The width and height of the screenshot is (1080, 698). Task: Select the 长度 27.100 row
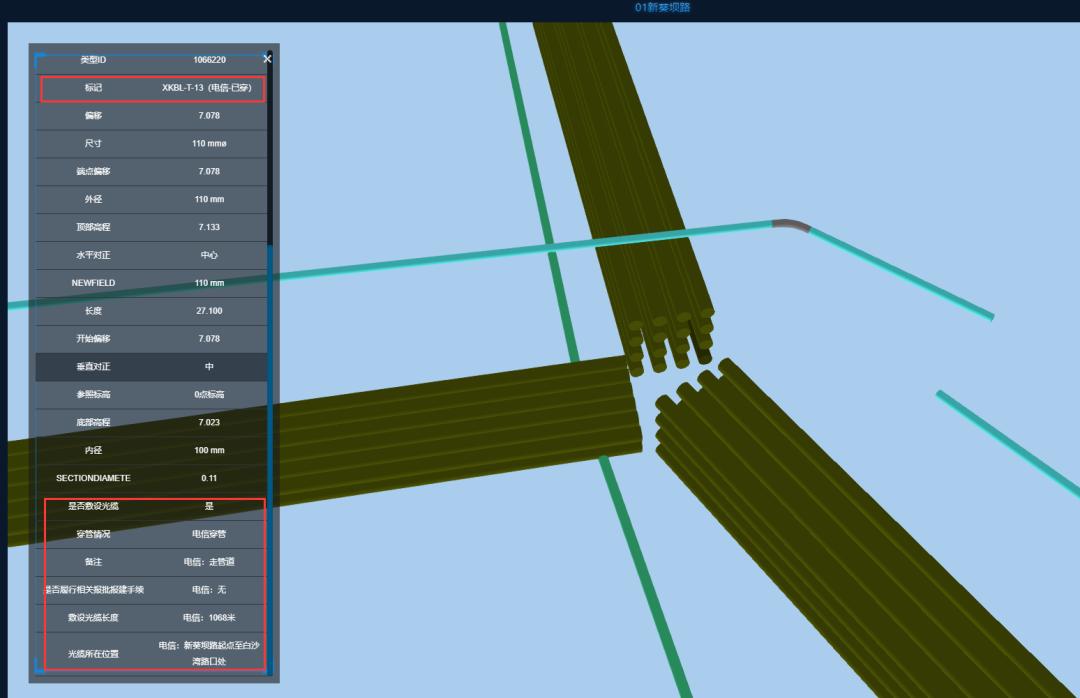click(x=152, y=311)
